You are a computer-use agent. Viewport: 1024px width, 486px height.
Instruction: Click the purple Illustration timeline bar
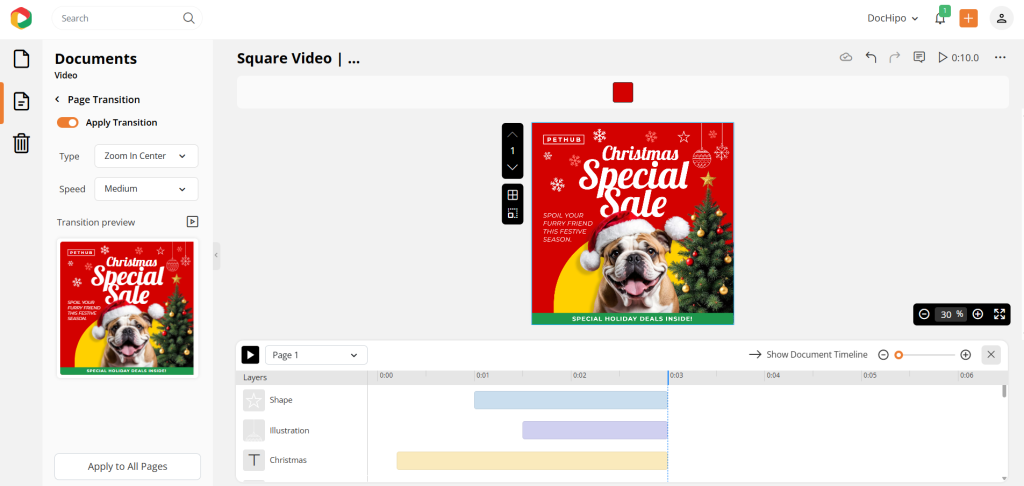point(595,430)
